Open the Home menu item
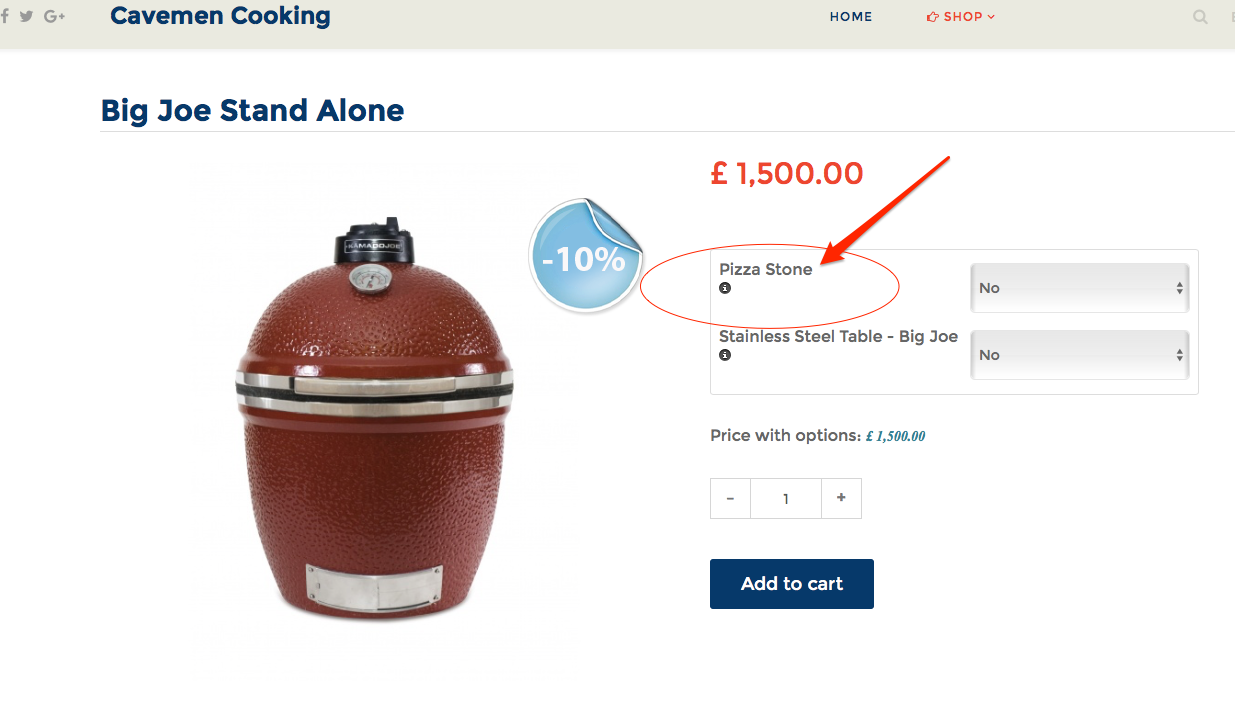Image resolution: width=1235 pixels, height=710 pixels. pyautogui.click(x=851, y=17)
